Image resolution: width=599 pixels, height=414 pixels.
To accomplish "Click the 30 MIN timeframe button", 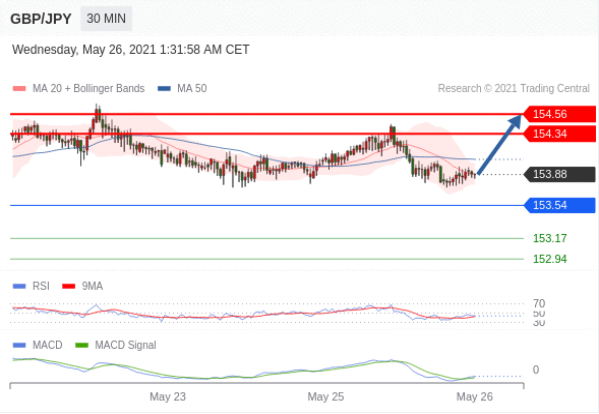I will [x=106, y=18].
